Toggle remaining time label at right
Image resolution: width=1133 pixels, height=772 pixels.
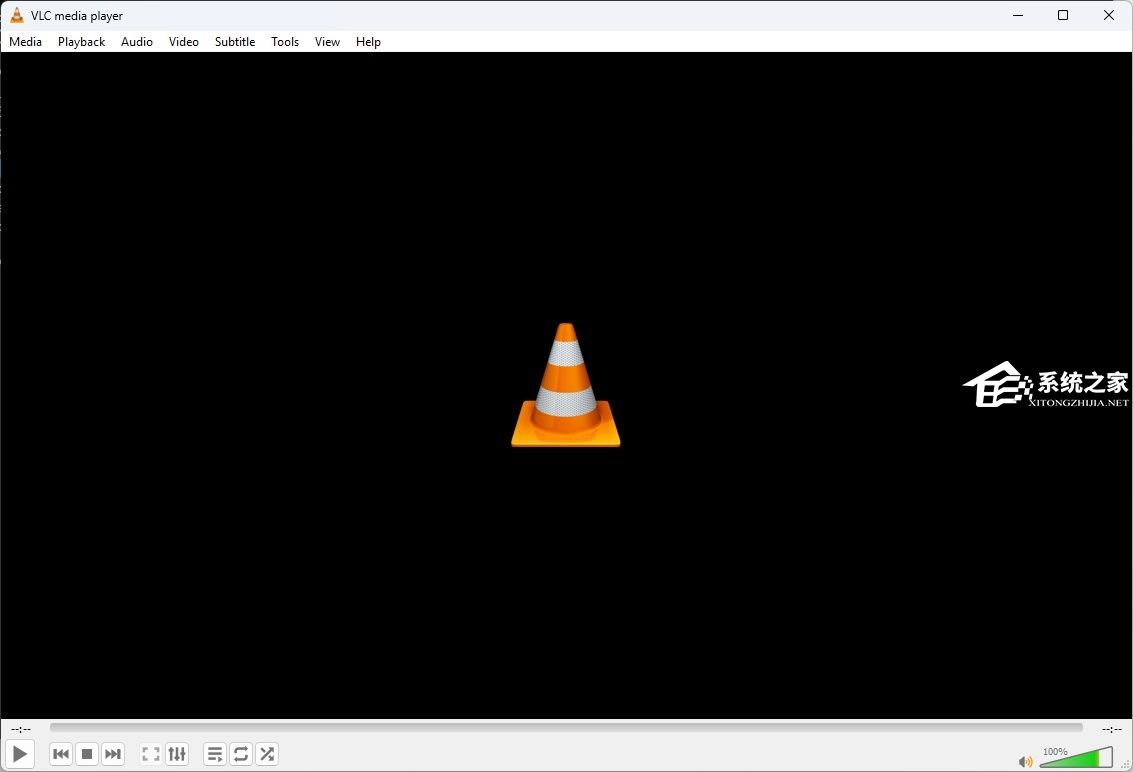[x=1111, y=729]
